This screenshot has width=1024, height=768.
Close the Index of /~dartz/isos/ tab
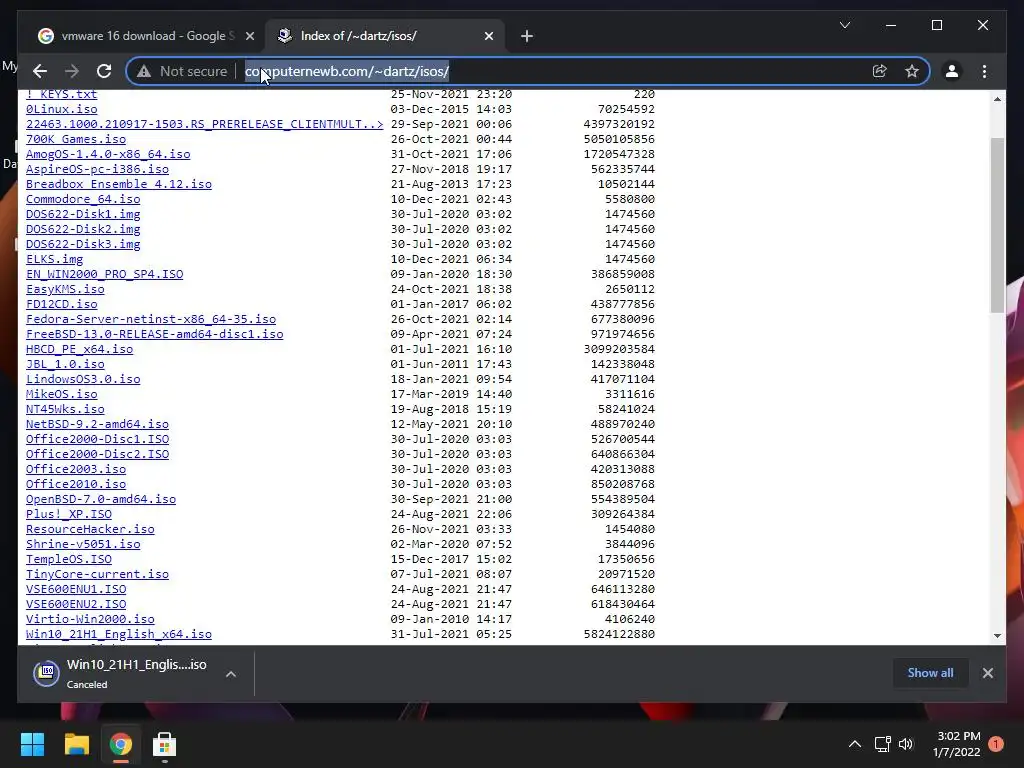(488, 36)
